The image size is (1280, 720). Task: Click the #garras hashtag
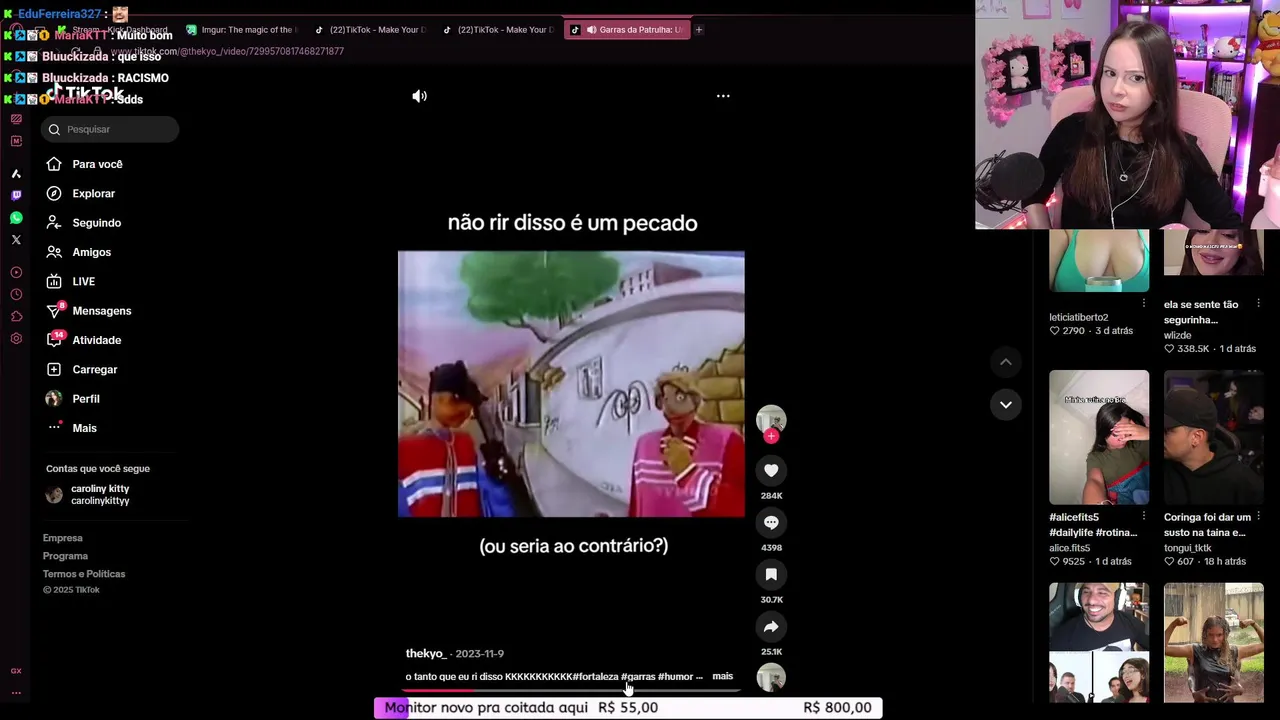638,677
